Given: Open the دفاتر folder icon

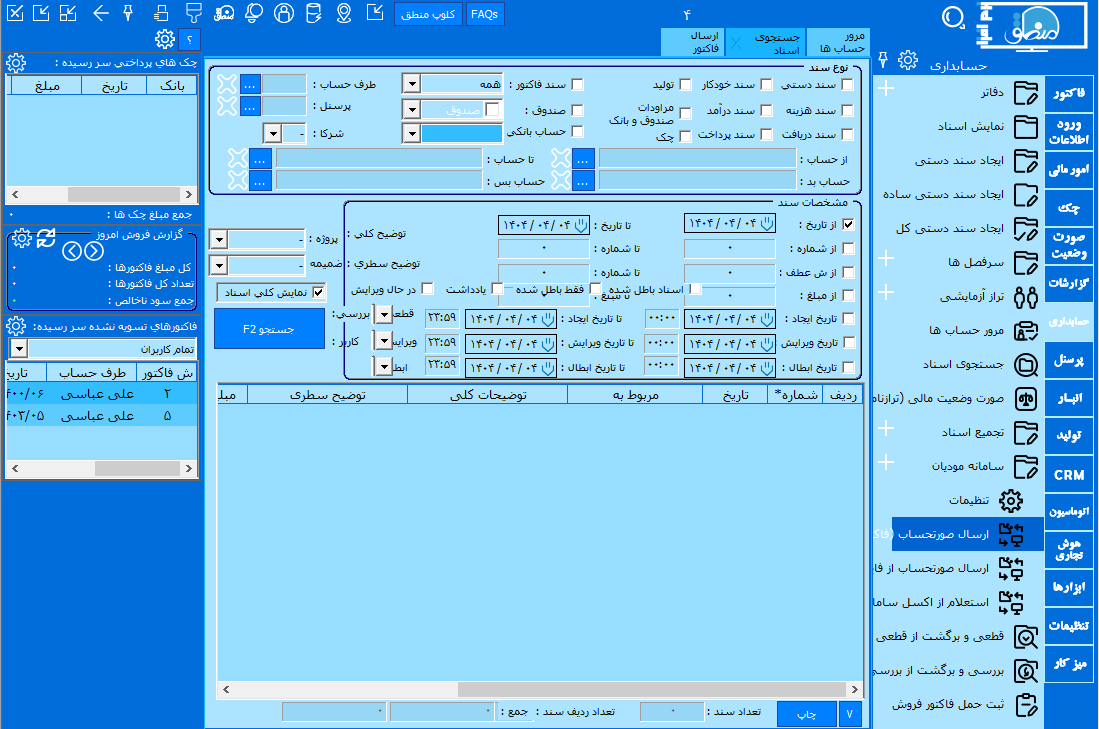Looking at the screenshot, I should tap(1025, 93).
